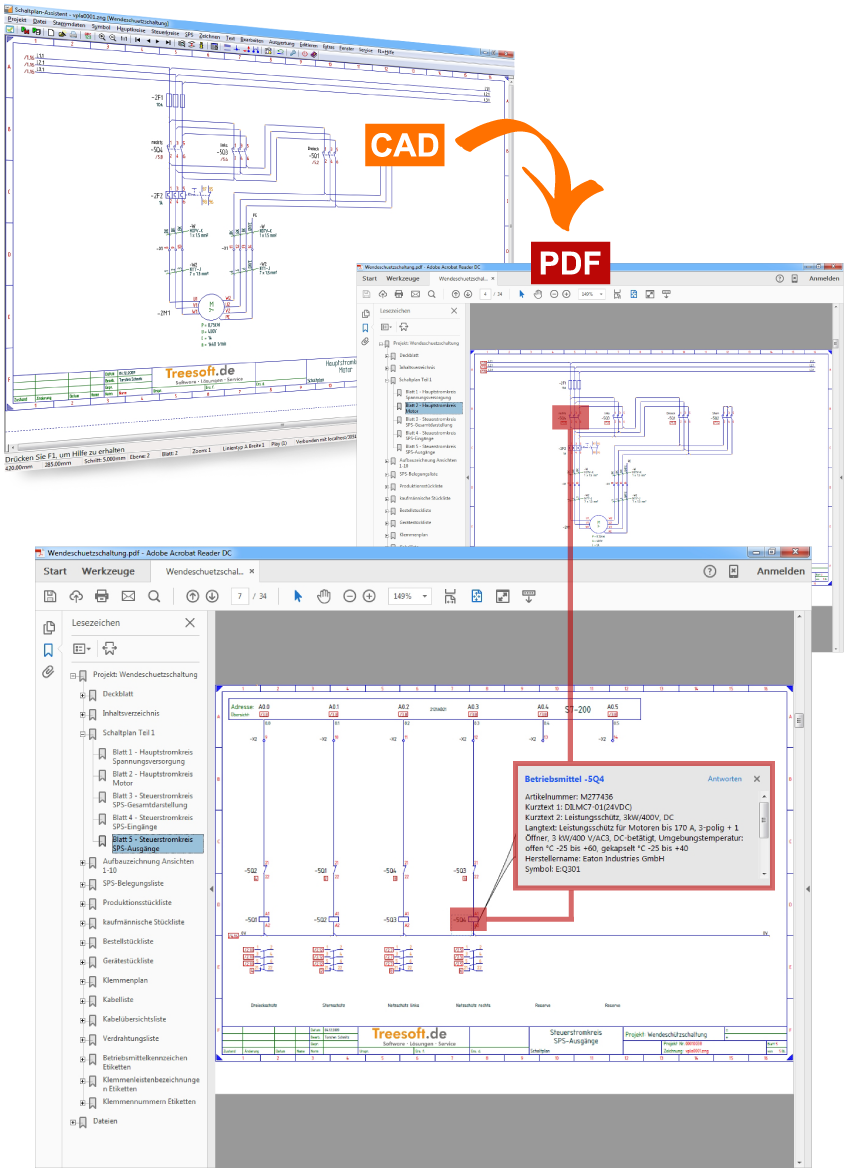Open the search magnifier tool

click(x=154, y=596)
